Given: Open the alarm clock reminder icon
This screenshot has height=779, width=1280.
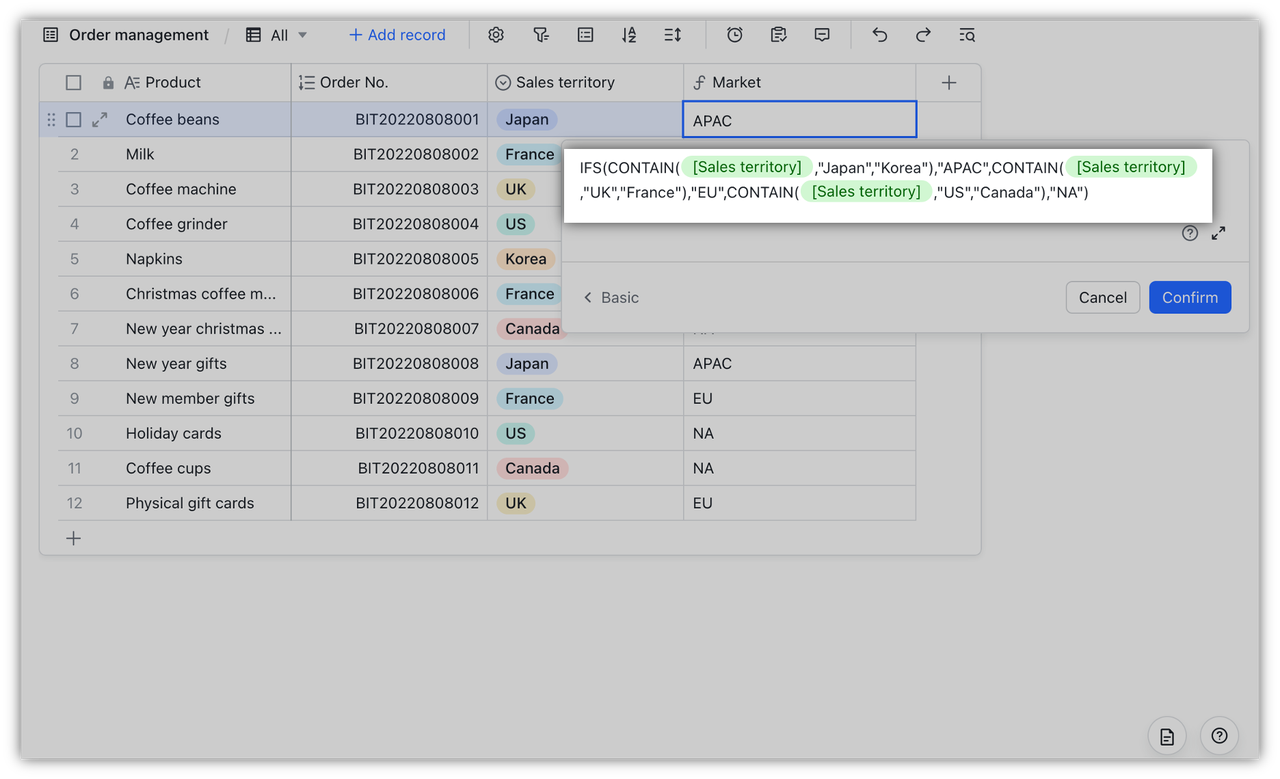Looking at the screenshot, I should [x=735, y=34].
